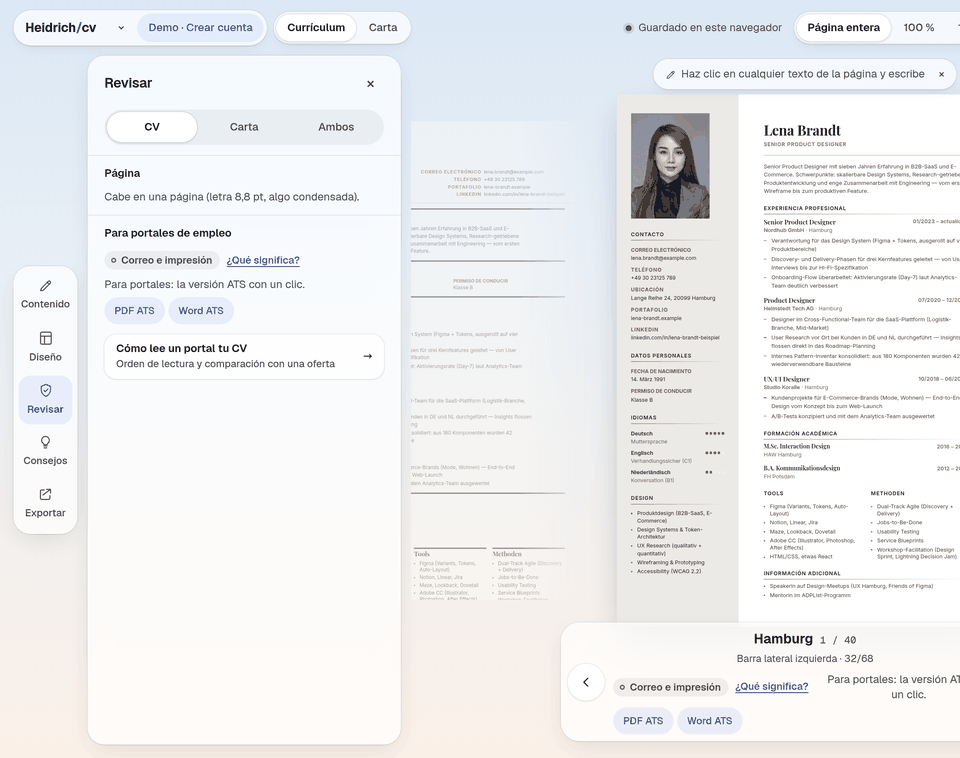This screenshot has width=960, height=758.
Task: Go back with the Hamburg template arrow
Action: click(586, 682)
